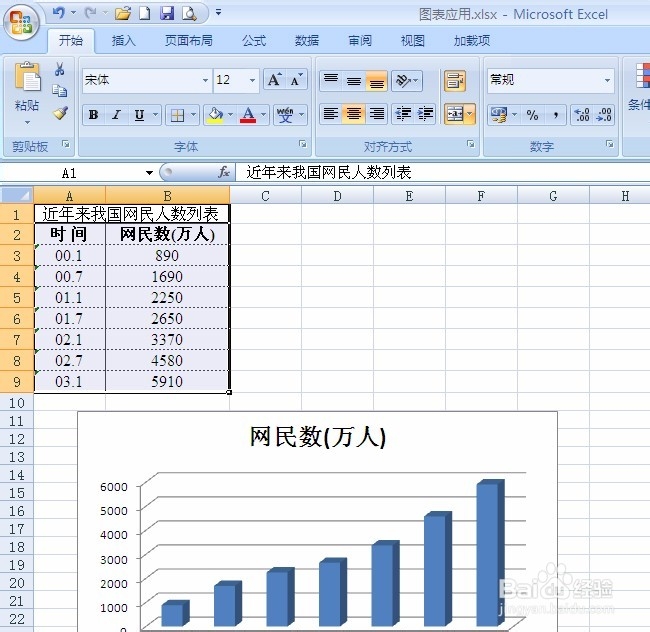The height and width of the screenshot is (632, 650).
Task: Increase decimal places
Action: point(581,115)
